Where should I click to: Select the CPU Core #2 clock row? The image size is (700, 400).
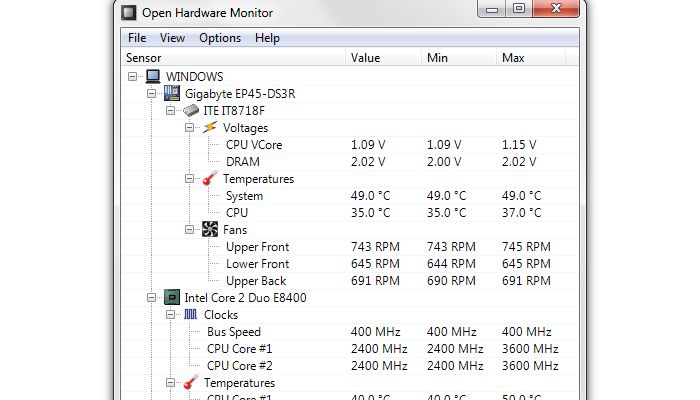pos(350,366)
